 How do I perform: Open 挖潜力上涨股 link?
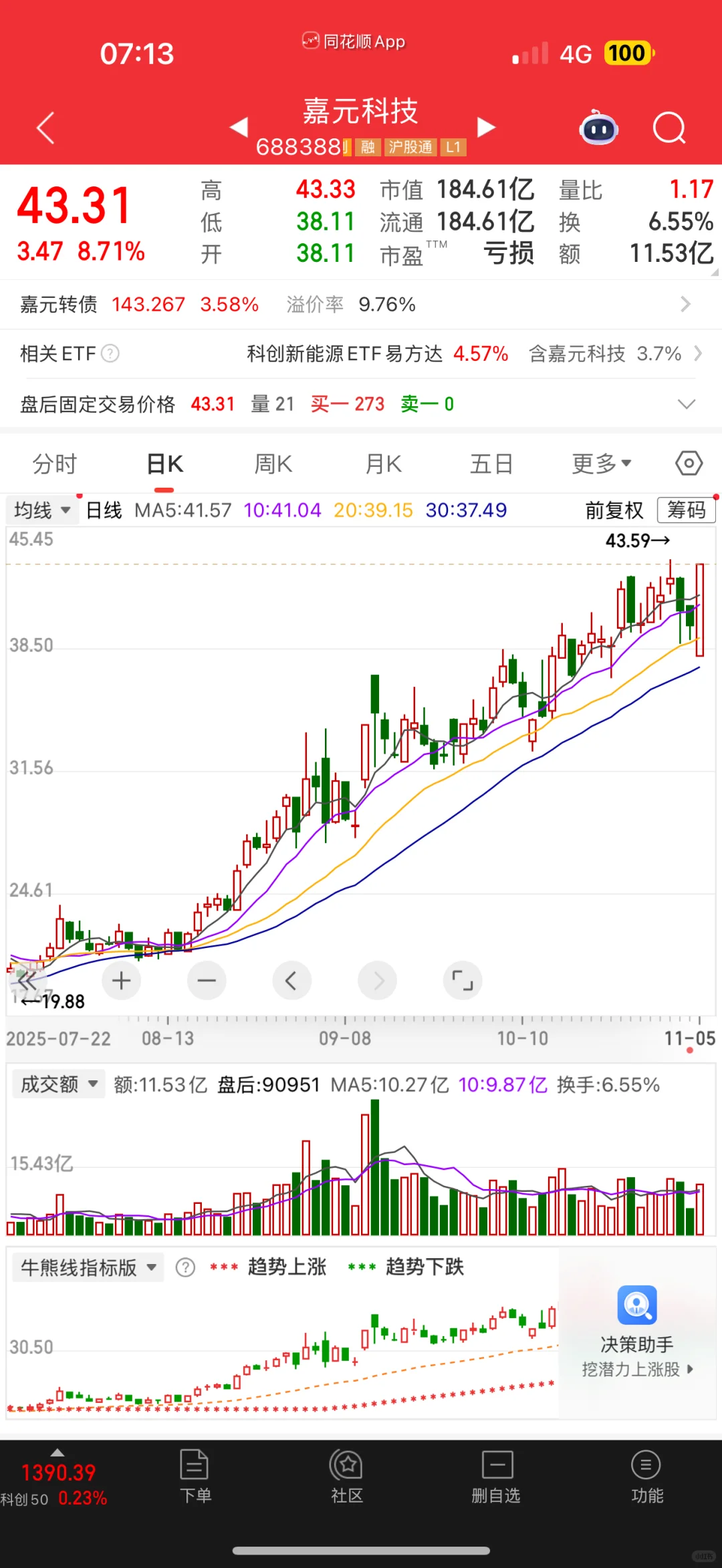coord(637,1369)
